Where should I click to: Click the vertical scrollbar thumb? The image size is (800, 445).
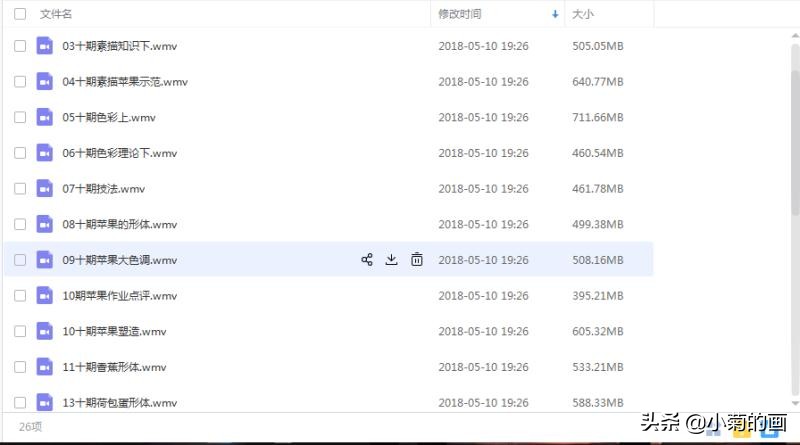click(x=795, y=143)
